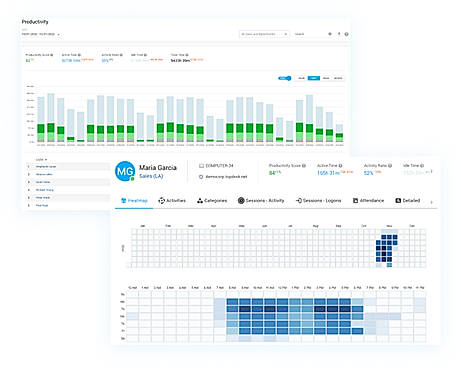The image size is (461, 368).
Task: Click the more tabs arrow after Detailed
Action: point(432,202)
